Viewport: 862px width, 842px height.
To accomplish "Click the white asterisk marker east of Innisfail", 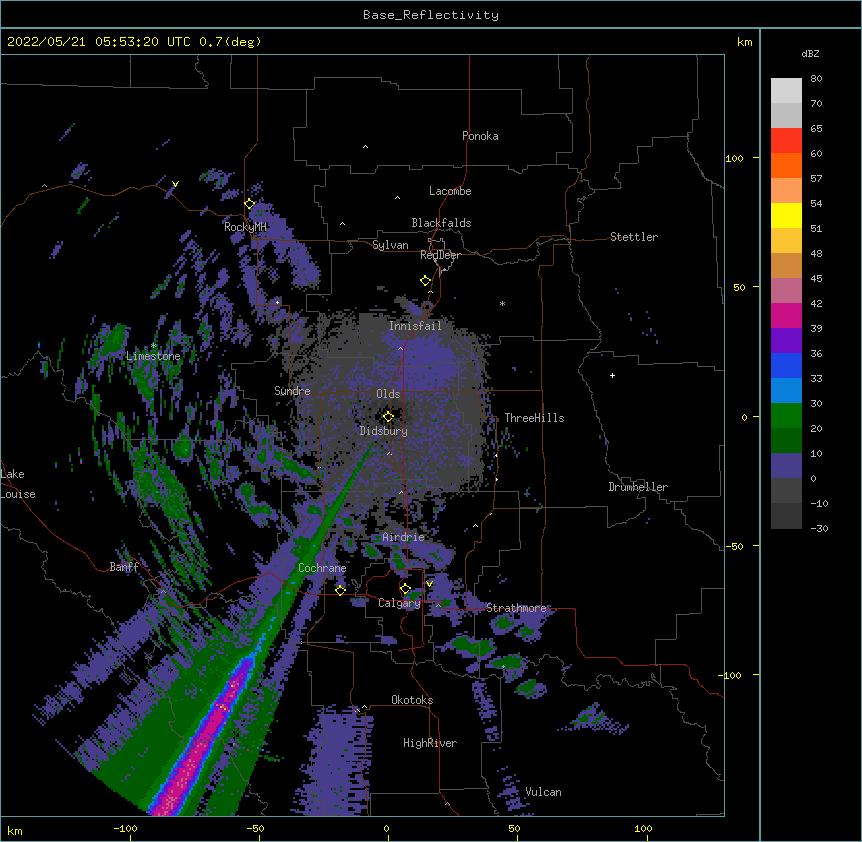I will tap(502, 303).
